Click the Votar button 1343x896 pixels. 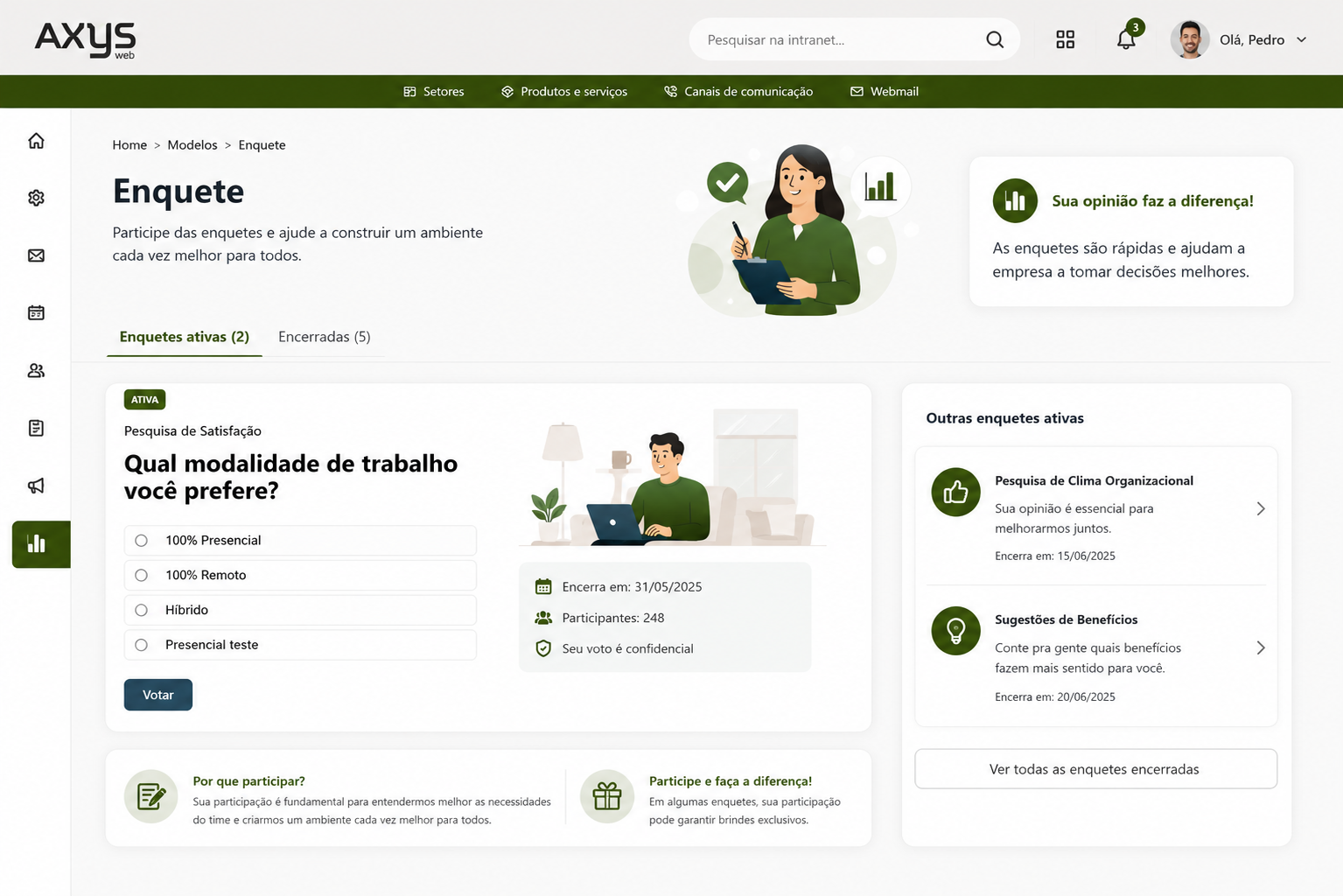[x=158, y=695]
